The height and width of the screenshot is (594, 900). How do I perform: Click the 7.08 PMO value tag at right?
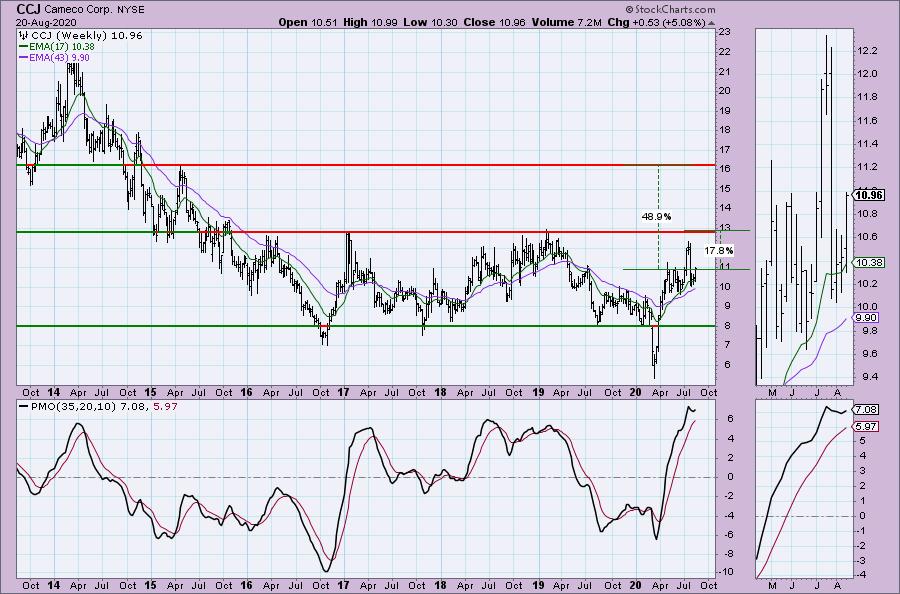[x=866, y=409]
